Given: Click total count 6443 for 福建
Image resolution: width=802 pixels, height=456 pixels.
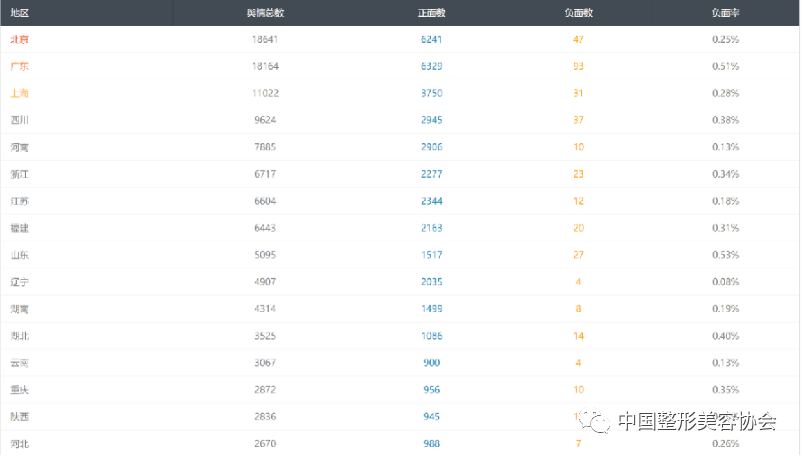Looking at the screenshot, I should [x=265, y=228].
